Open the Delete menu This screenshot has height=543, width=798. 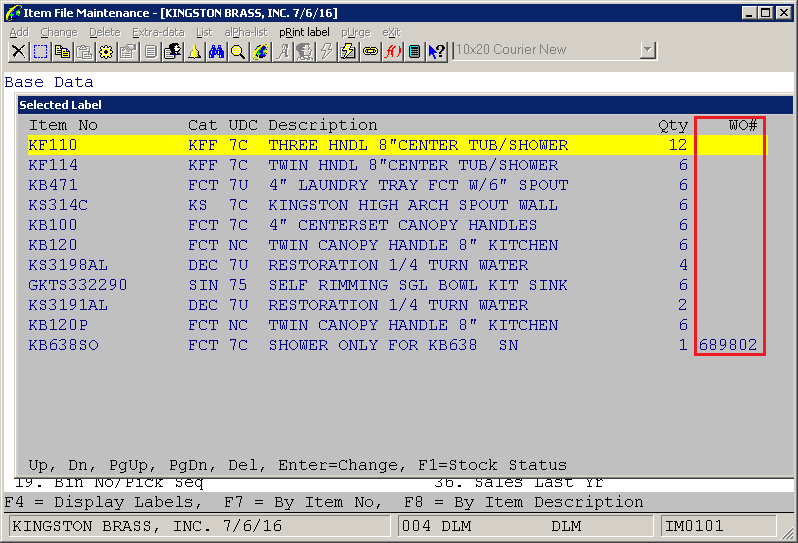click(105, 32)
